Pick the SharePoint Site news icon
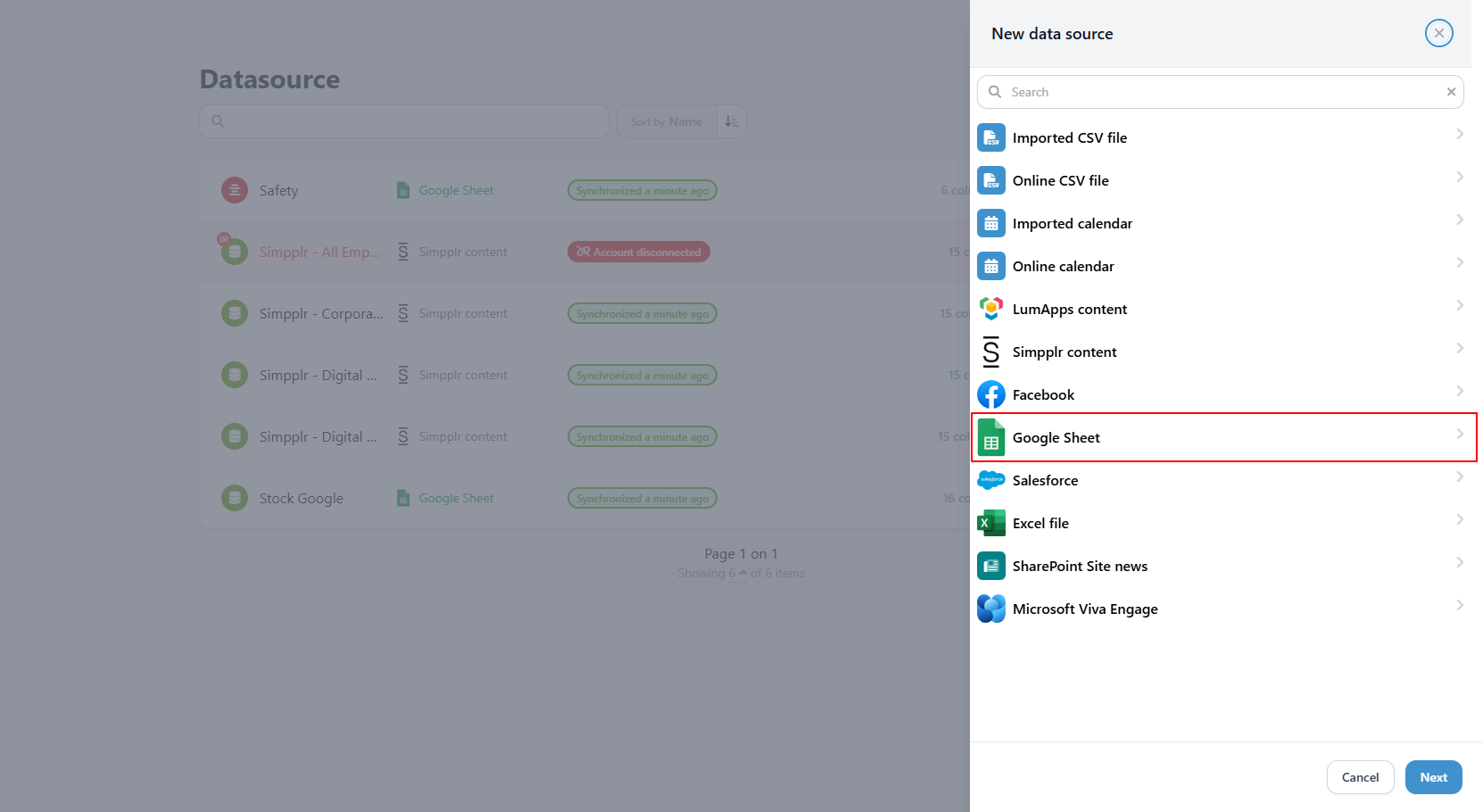The width and height of the screenshot is (1483, 812). click(991, 566)
